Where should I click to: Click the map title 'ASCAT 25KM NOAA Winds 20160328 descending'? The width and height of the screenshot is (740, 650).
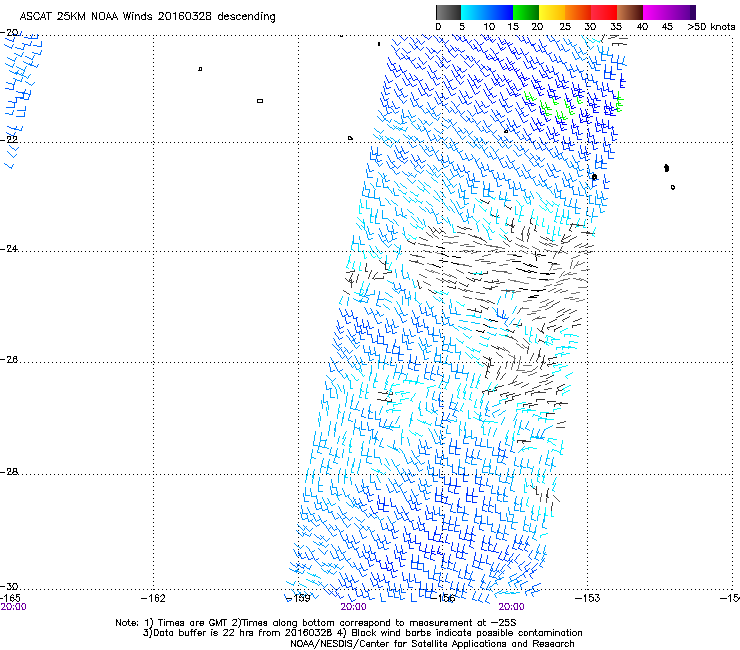(x=147, y=16)
